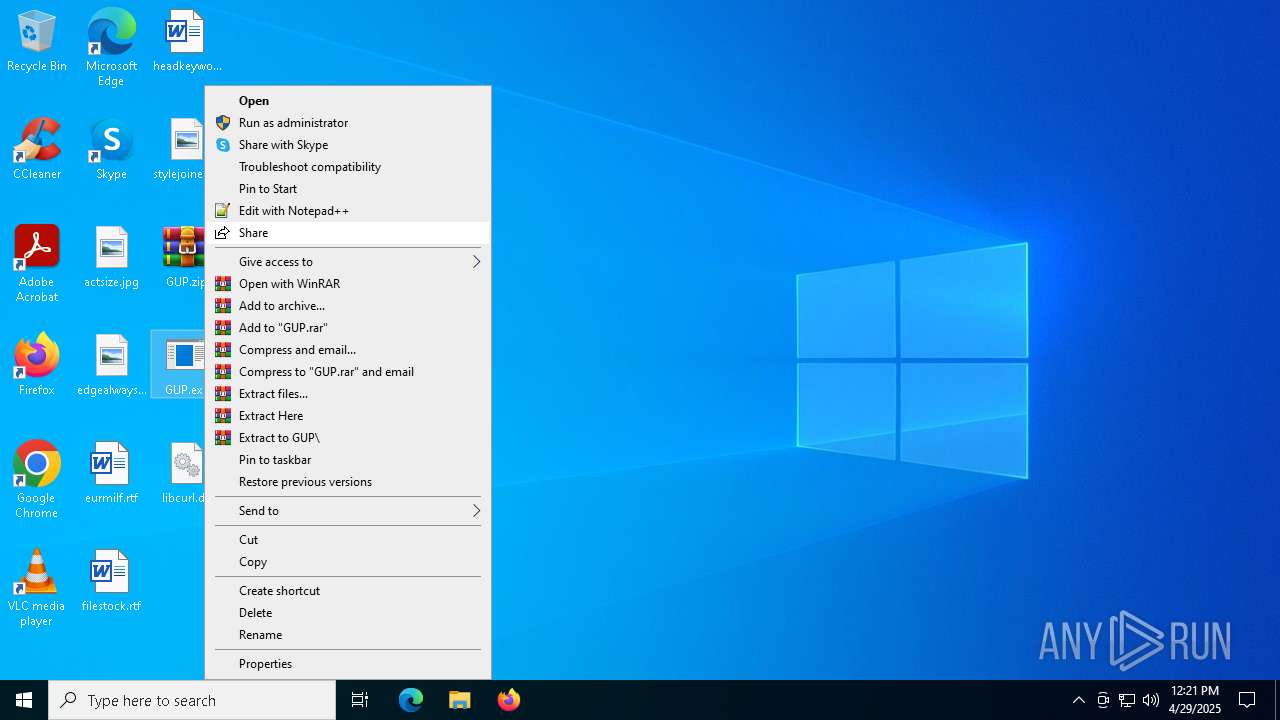Choose Extract files...
Viewport: 1280px width, 720px height.
(347, 394)
